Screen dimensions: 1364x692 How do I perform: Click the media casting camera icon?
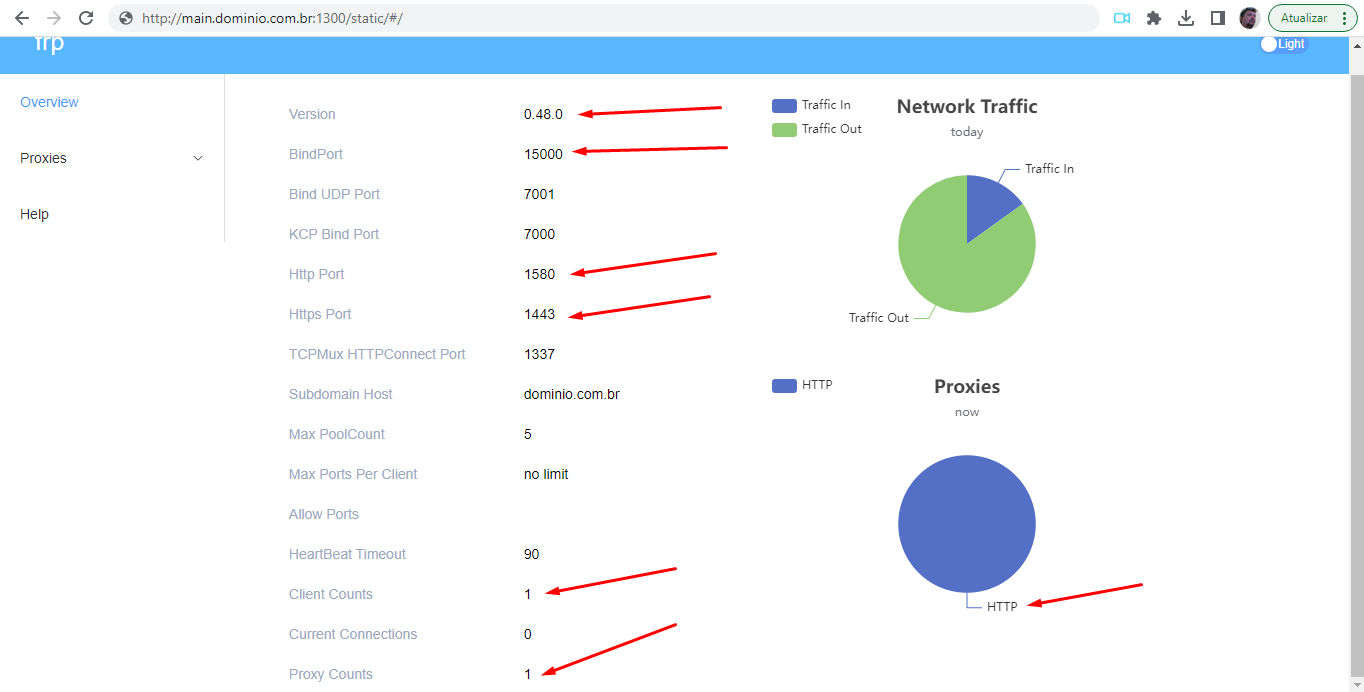coord(1121,17)
